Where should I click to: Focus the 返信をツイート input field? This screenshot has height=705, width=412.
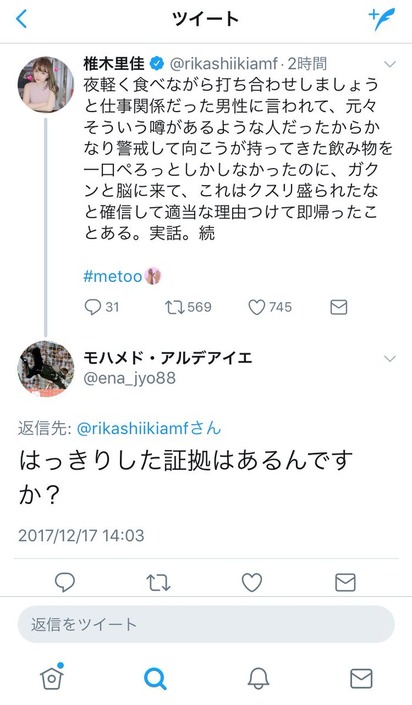pyautogui.click(x=206, y=624)
